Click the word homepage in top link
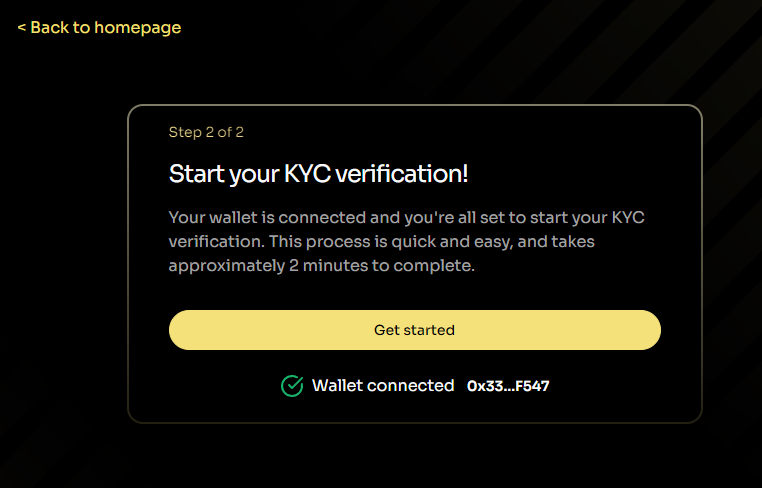Viewport: 762px width, 488px height. pos(138,27)
